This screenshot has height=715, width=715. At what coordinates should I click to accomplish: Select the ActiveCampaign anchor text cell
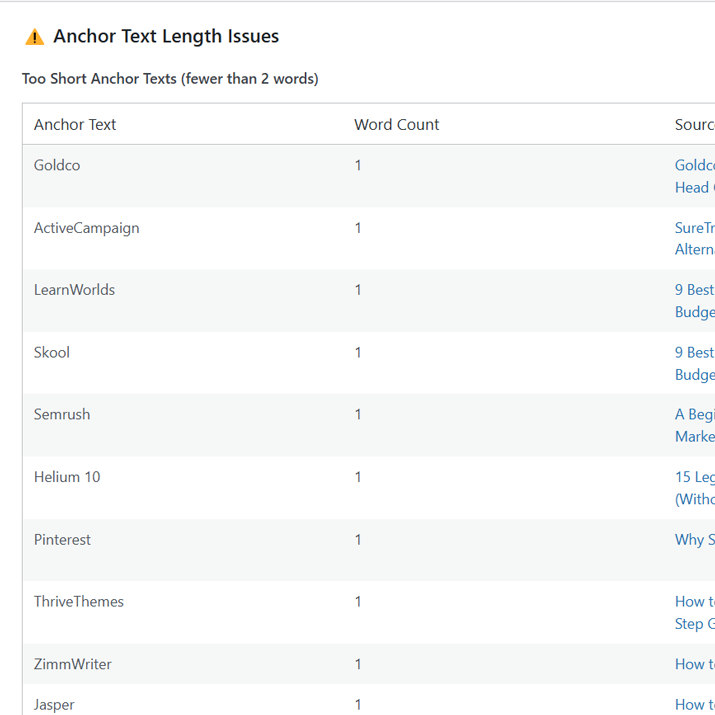87,228
